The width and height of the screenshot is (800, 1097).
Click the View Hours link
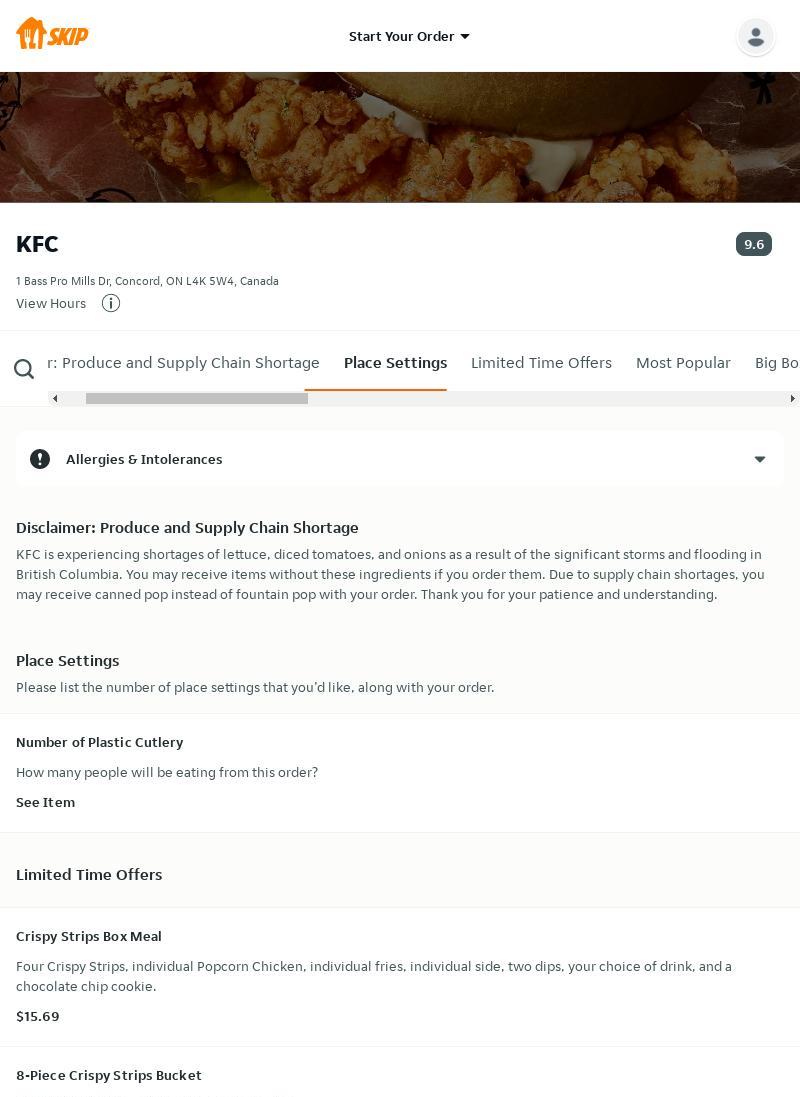click(x=51, y=304)
